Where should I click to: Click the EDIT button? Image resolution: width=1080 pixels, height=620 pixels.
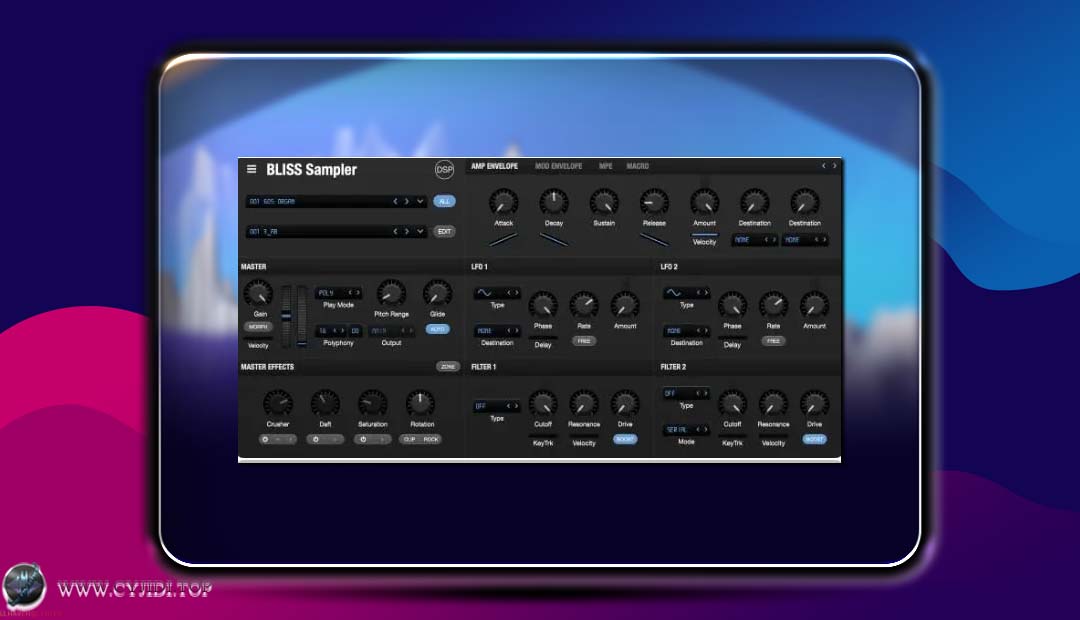(x=444, y=231)
